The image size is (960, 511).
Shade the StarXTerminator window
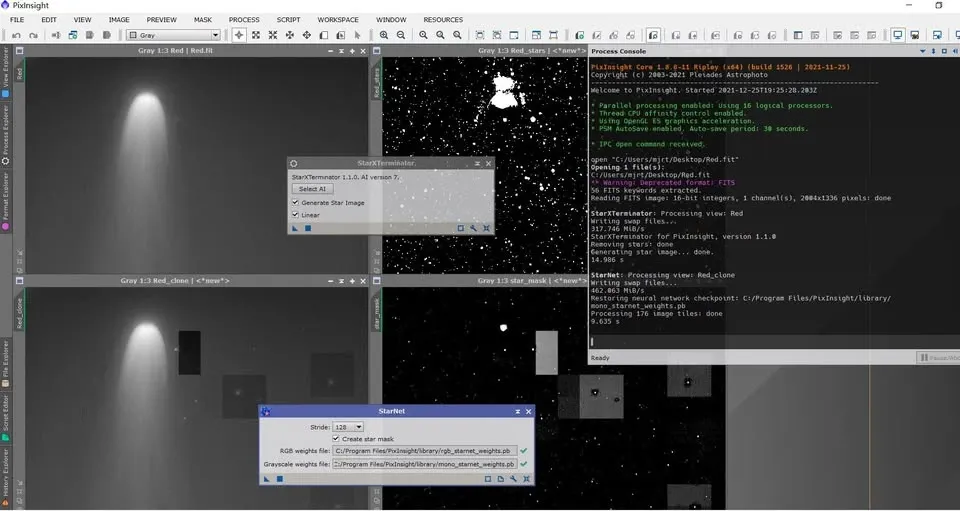(478, 163)
